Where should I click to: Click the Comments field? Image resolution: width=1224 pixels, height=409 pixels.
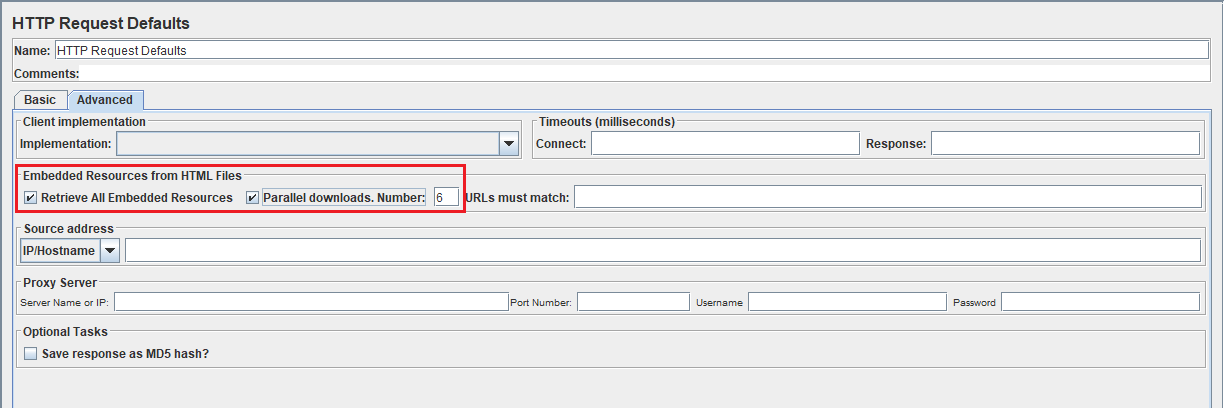645,73
